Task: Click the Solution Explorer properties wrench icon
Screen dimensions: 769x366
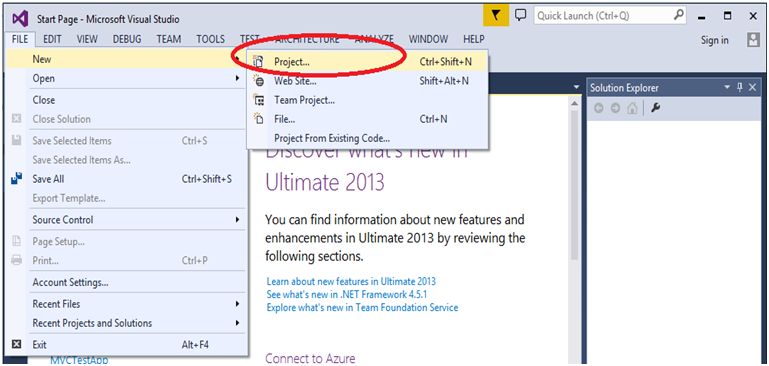Action: point(655,108)
